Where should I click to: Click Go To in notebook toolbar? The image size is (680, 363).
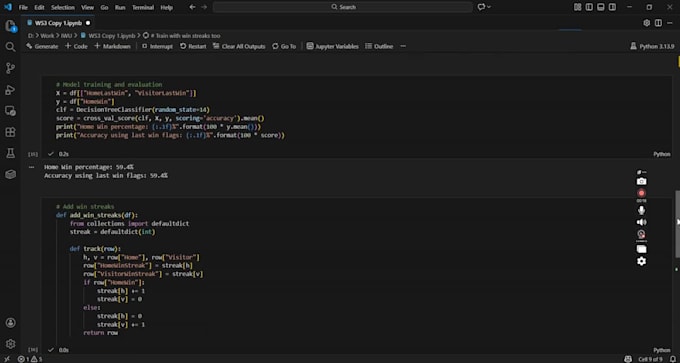click(284, 46)
